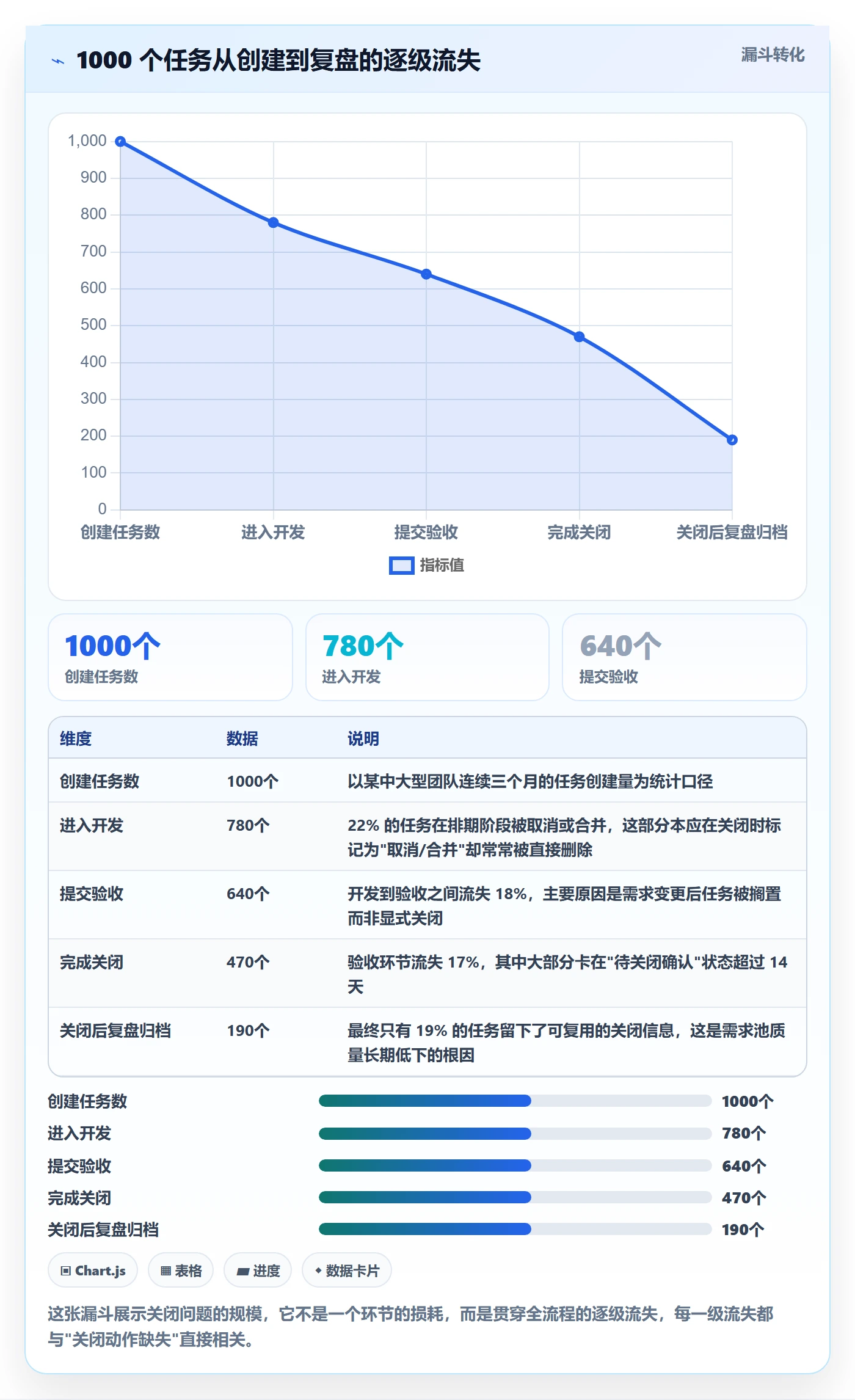855x1400 pixels.
Task: Click the 470个 value beside progress bars
Action: 744,1198
